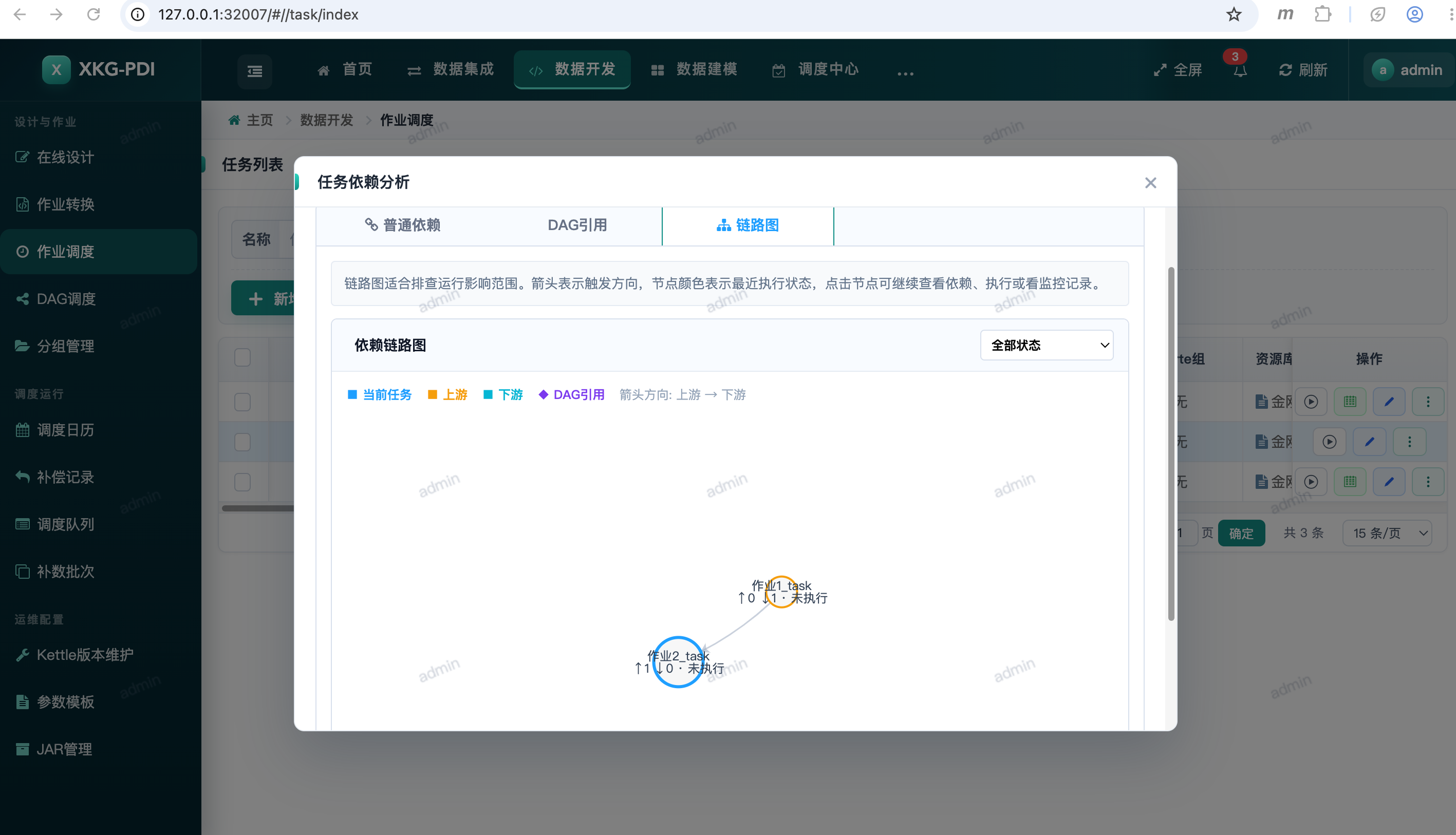Enter fullscreen with 全屏
This screenshot has height=835, width=1456.
pyautogui.click(x=1178, y=70)
